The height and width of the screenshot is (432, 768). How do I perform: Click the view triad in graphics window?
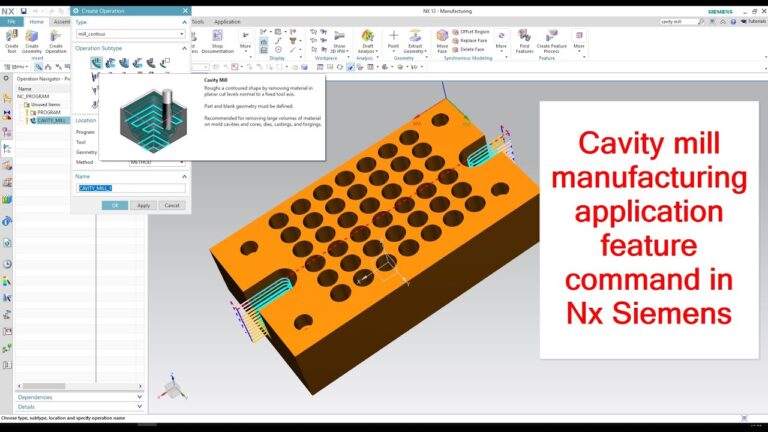click(x=172, y=388)
